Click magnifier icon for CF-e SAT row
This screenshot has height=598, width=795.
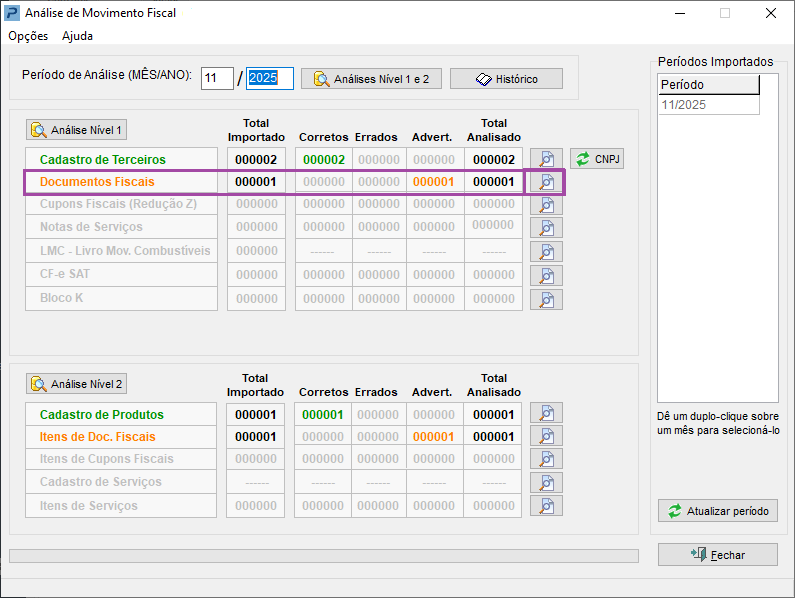(x=546, y=275)
